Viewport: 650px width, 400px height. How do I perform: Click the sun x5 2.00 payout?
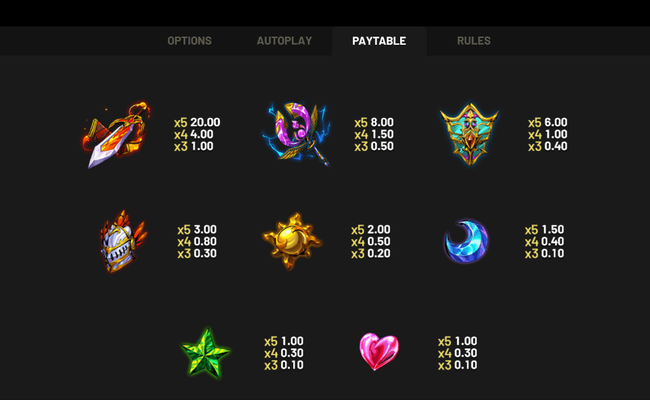coord(371,230)
